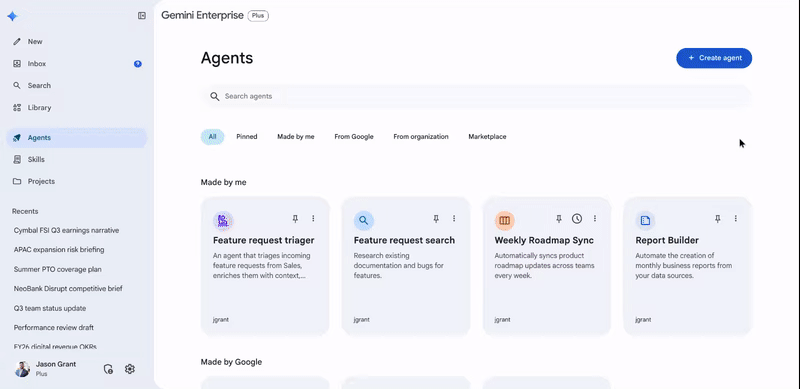Open settings with the gear icon

click(130, 369)
